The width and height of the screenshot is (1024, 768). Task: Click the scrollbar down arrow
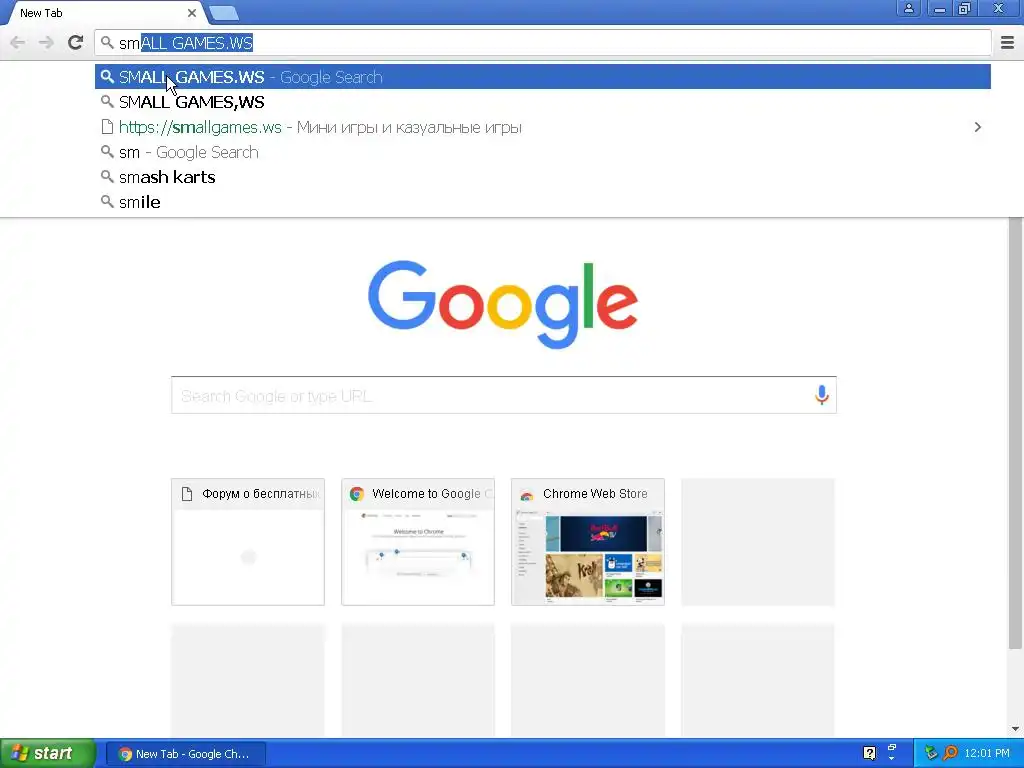click(x=1015, y=729)
